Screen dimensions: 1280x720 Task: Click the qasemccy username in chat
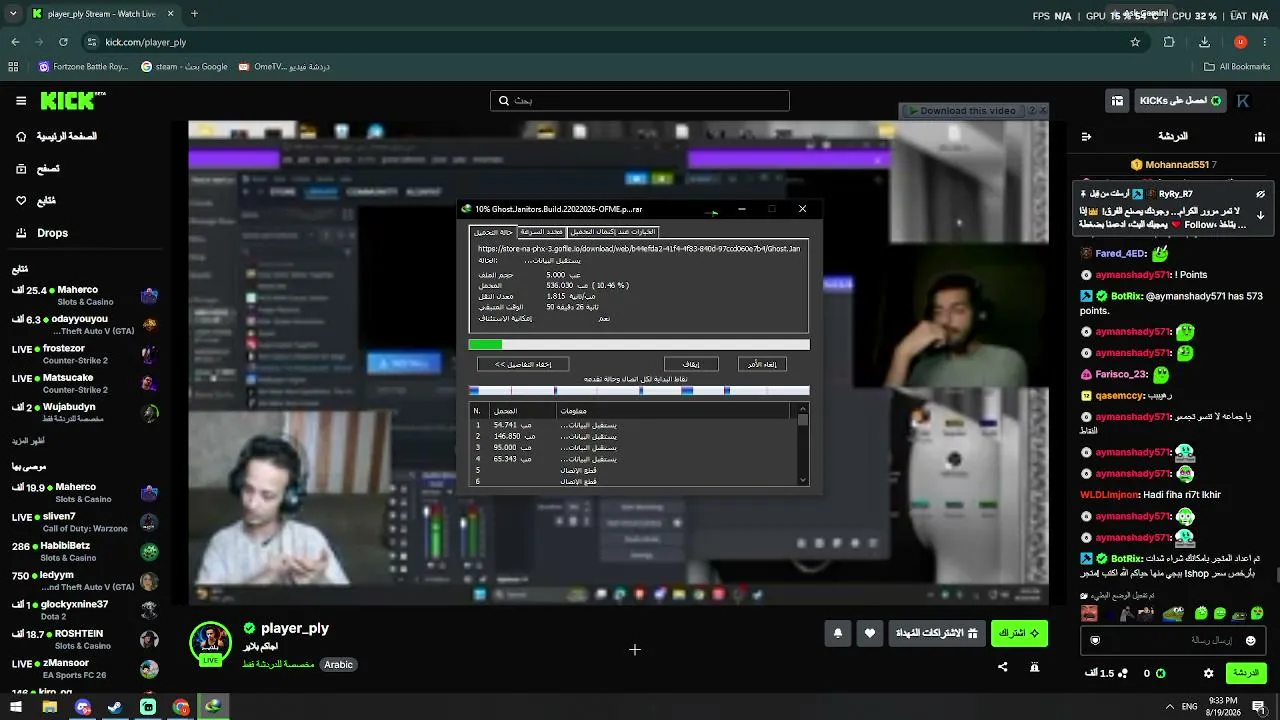pyautogui.click(x=1120, y=395)
